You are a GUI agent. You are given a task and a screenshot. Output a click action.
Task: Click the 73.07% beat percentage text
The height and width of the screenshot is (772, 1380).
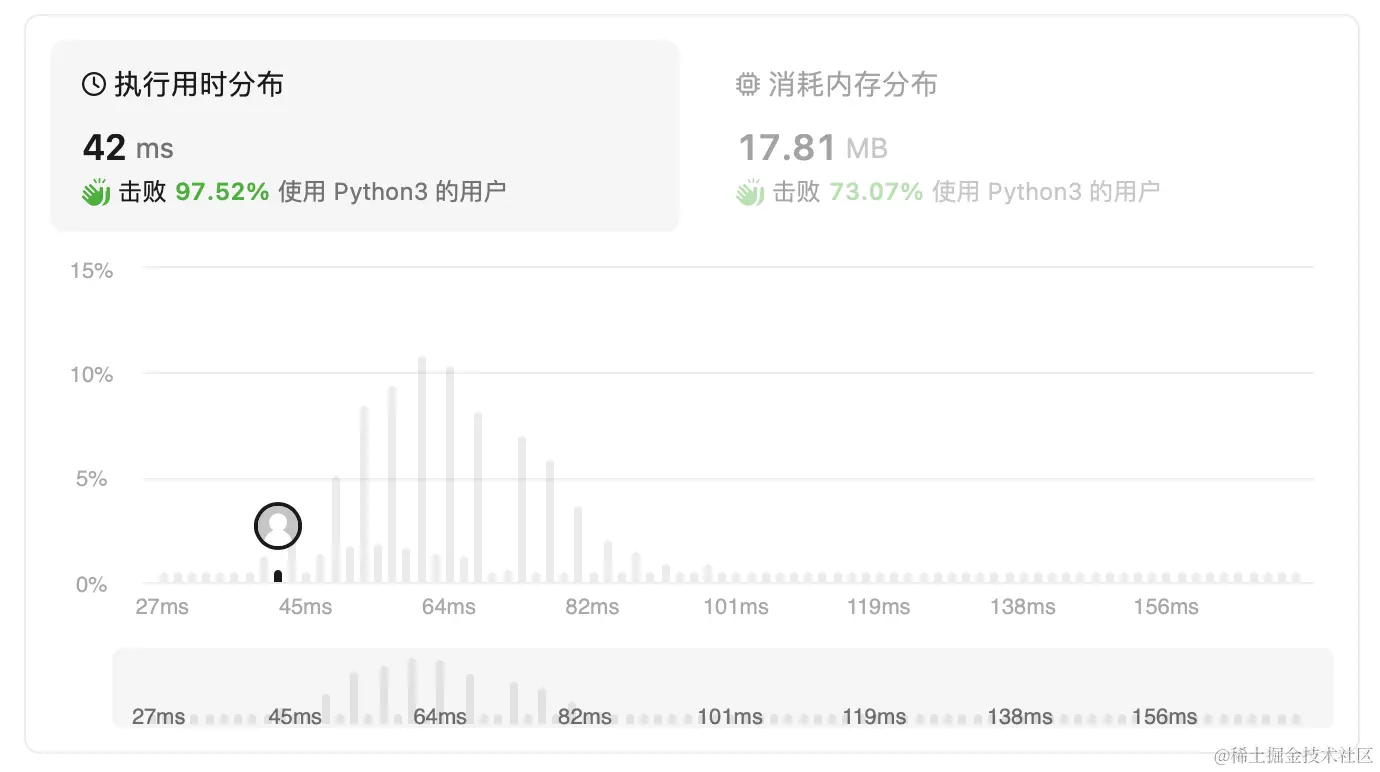click(x=876, y=192)
